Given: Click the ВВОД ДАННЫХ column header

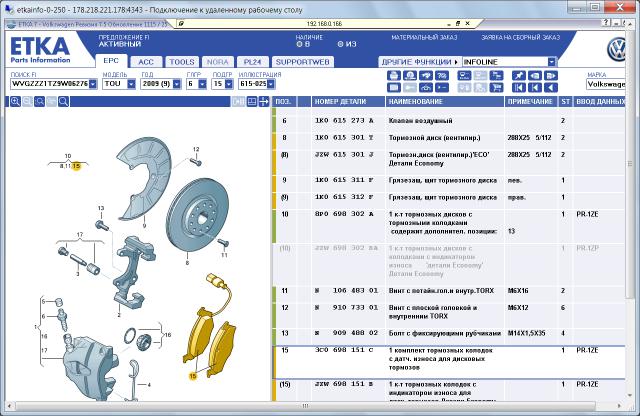Looking at the screenshot, I should pyautogui.click(x=599, y=102).
